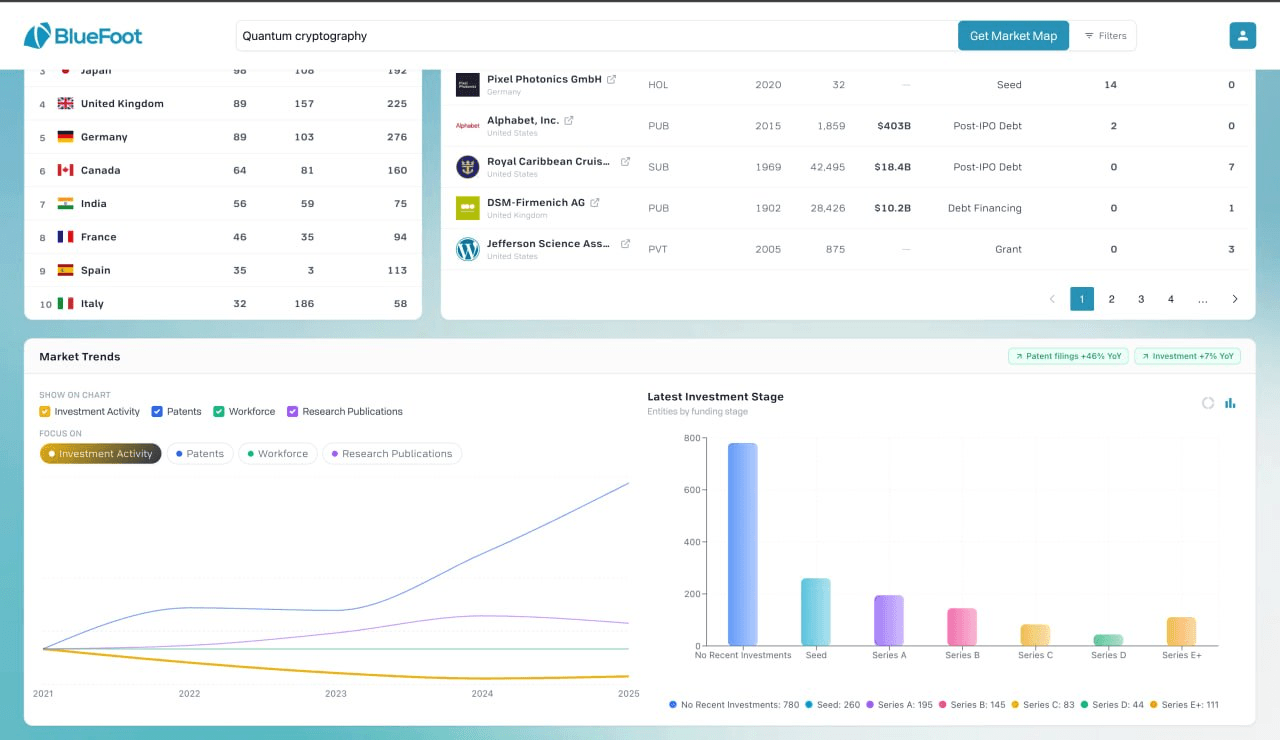Click the No Recent Investments legend dot

click(673, 705)
